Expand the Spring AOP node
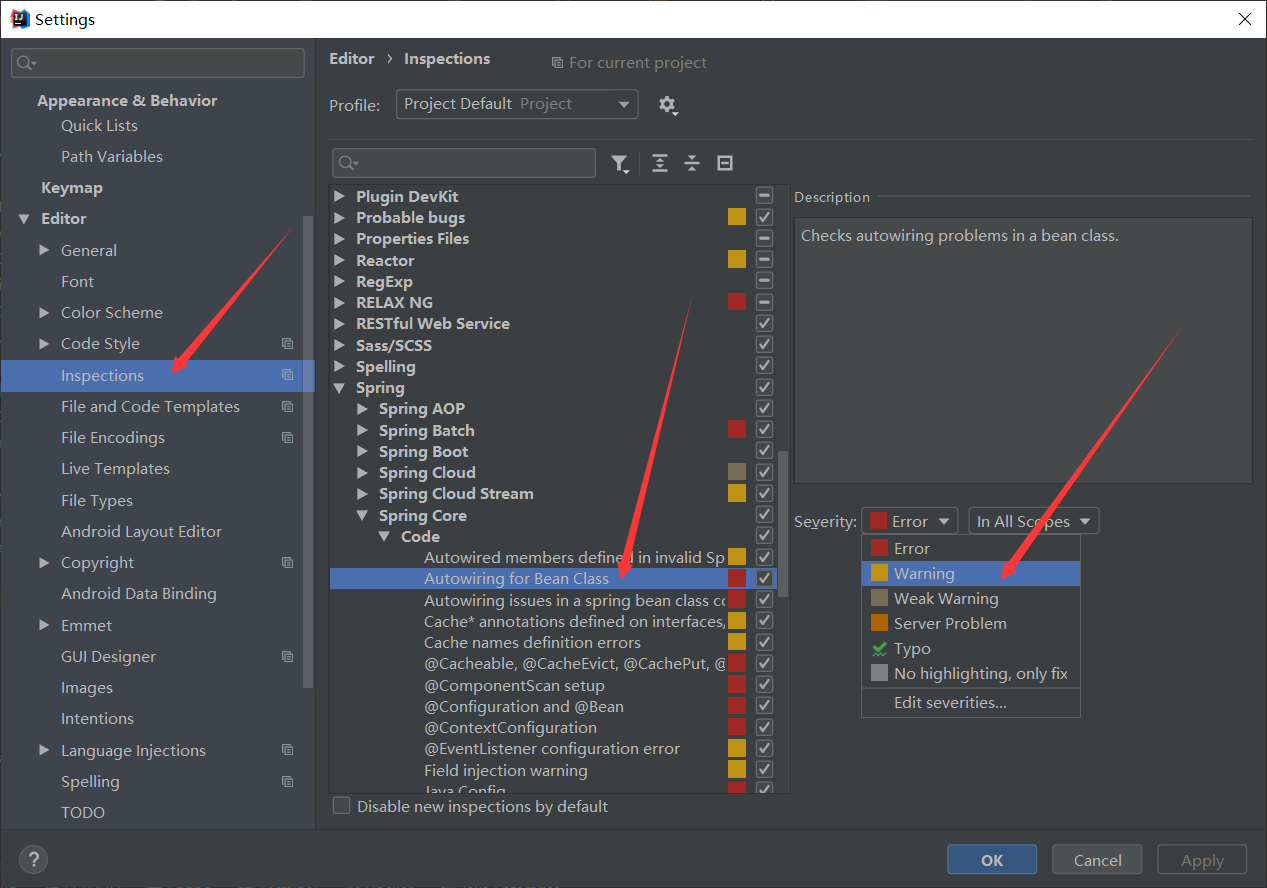The height and width of the screenshot is (888, 1267). coord(362,409)
